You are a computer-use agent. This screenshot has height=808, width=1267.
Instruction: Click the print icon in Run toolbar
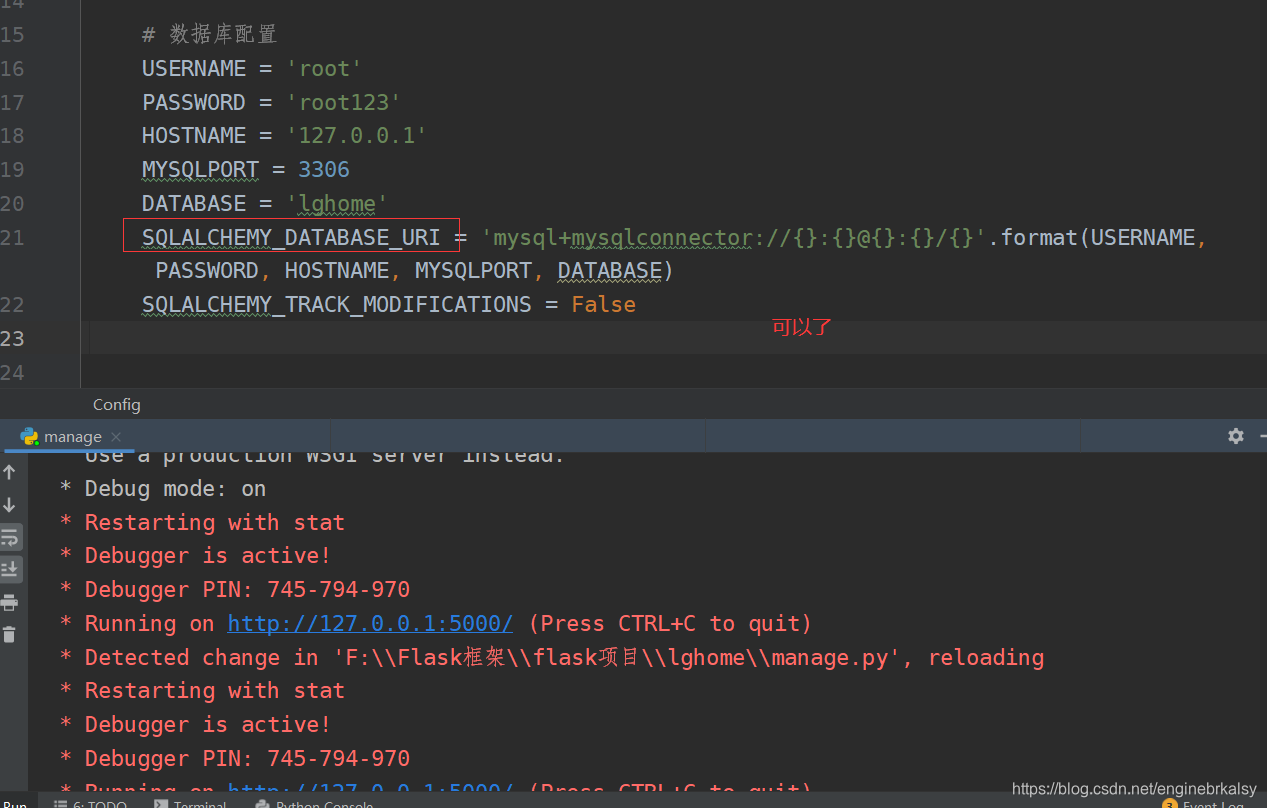tap(10, 602)
